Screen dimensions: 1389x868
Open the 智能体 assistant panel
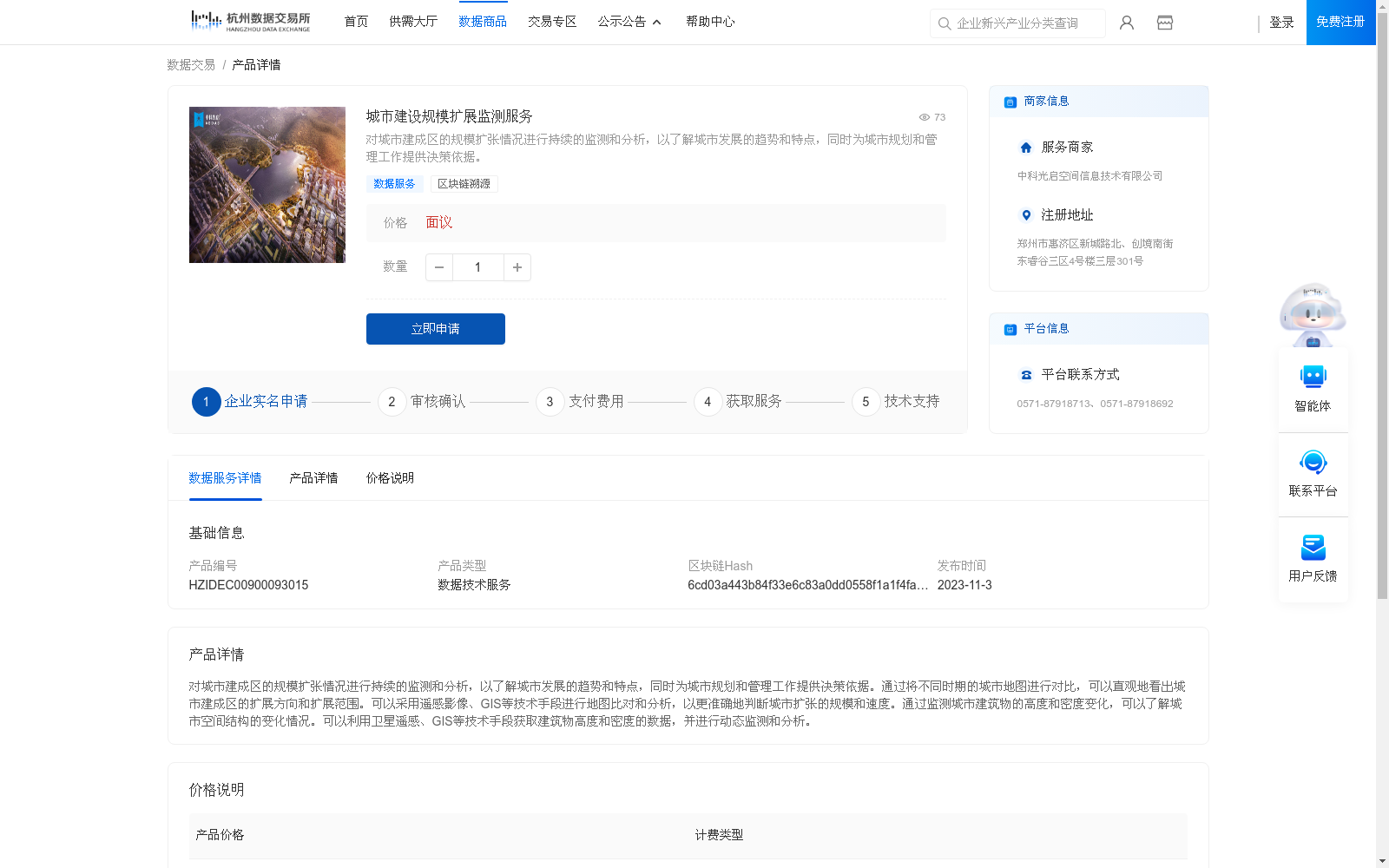(x=1313, y=388)
